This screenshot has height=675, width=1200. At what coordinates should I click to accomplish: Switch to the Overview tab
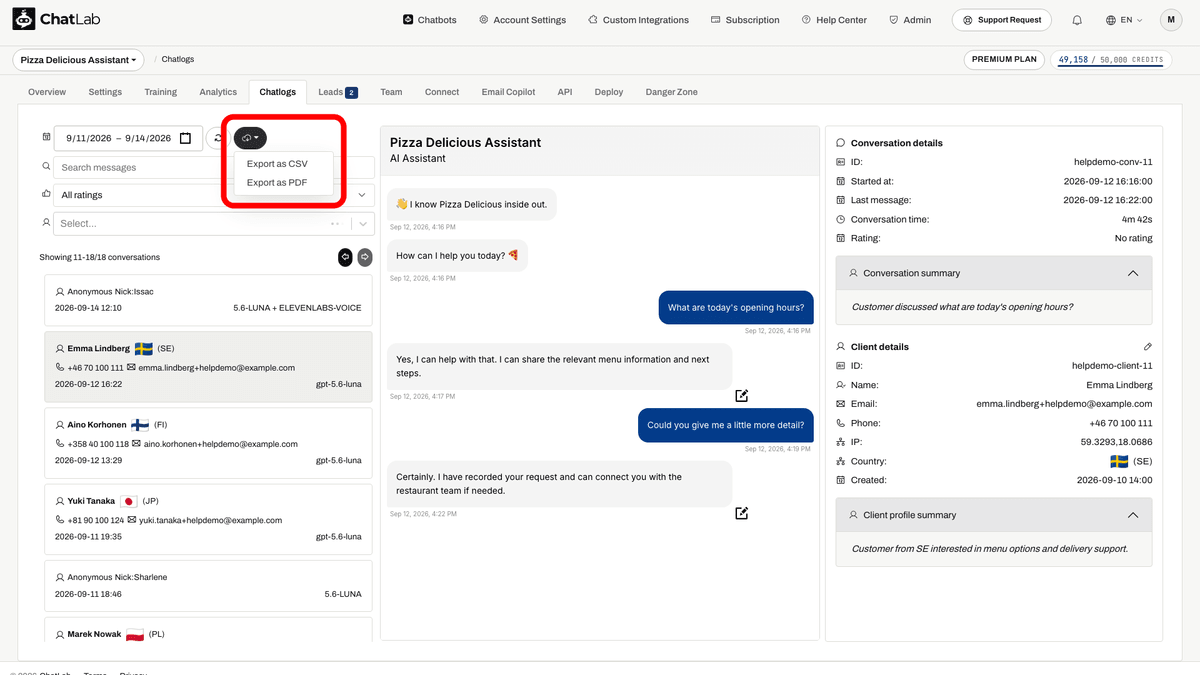point(47,92)
